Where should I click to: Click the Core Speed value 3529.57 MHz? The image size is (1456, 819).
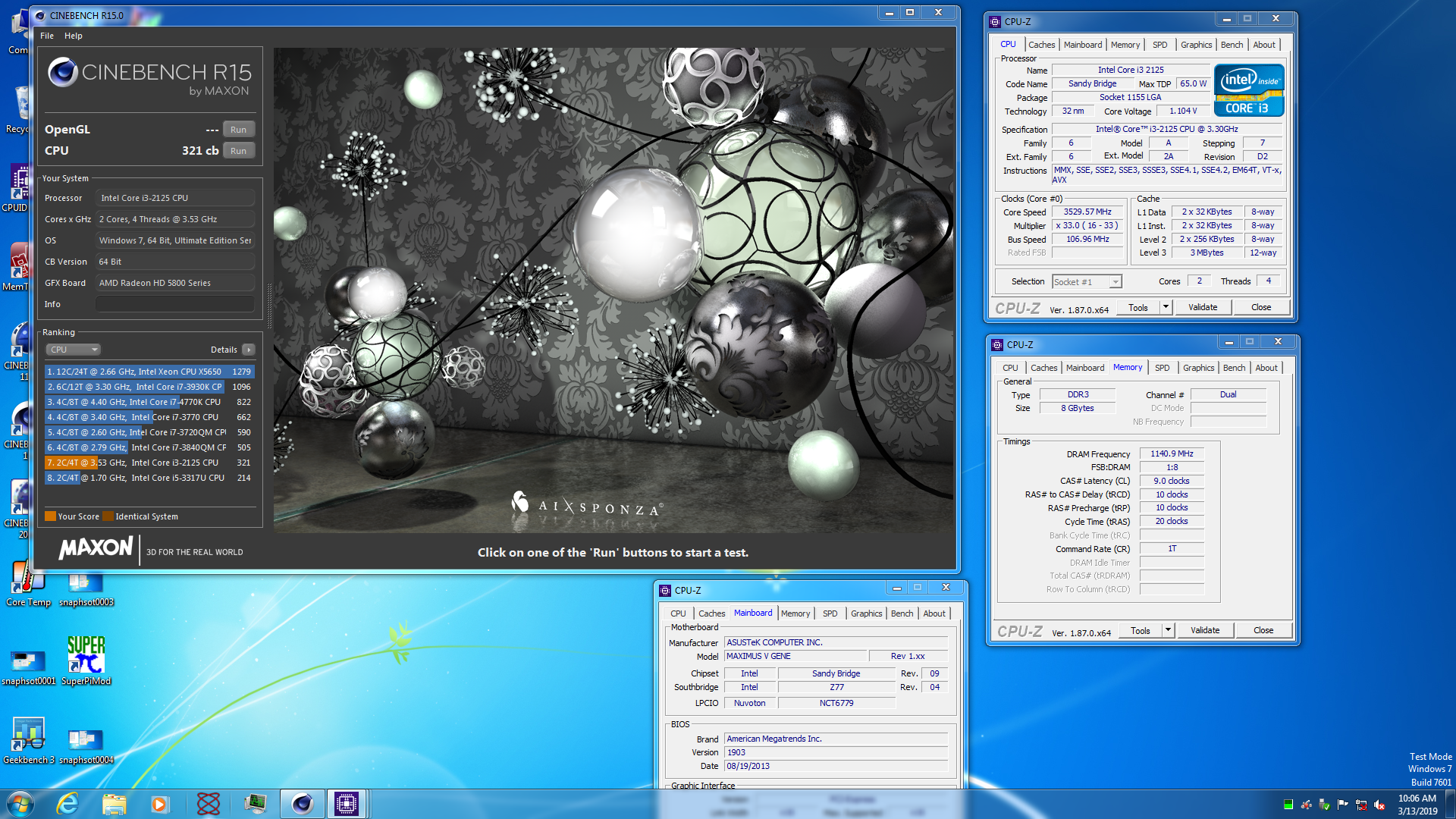click(1087, 212)
